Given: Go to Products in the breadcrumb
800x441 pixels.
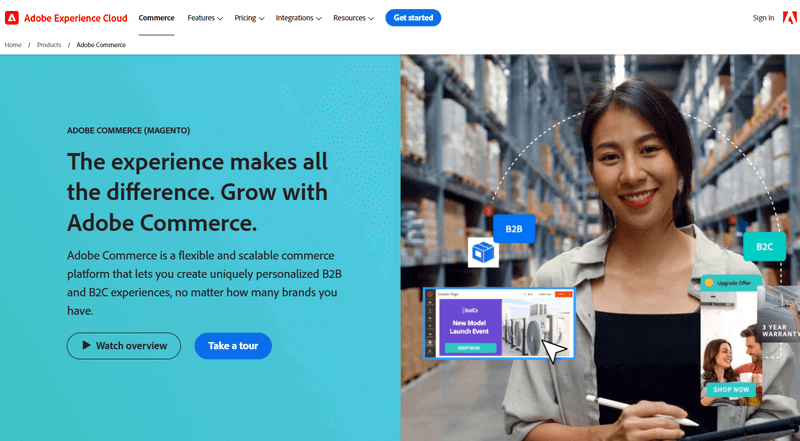Looking at the screenshot, I should coord(49,45).
